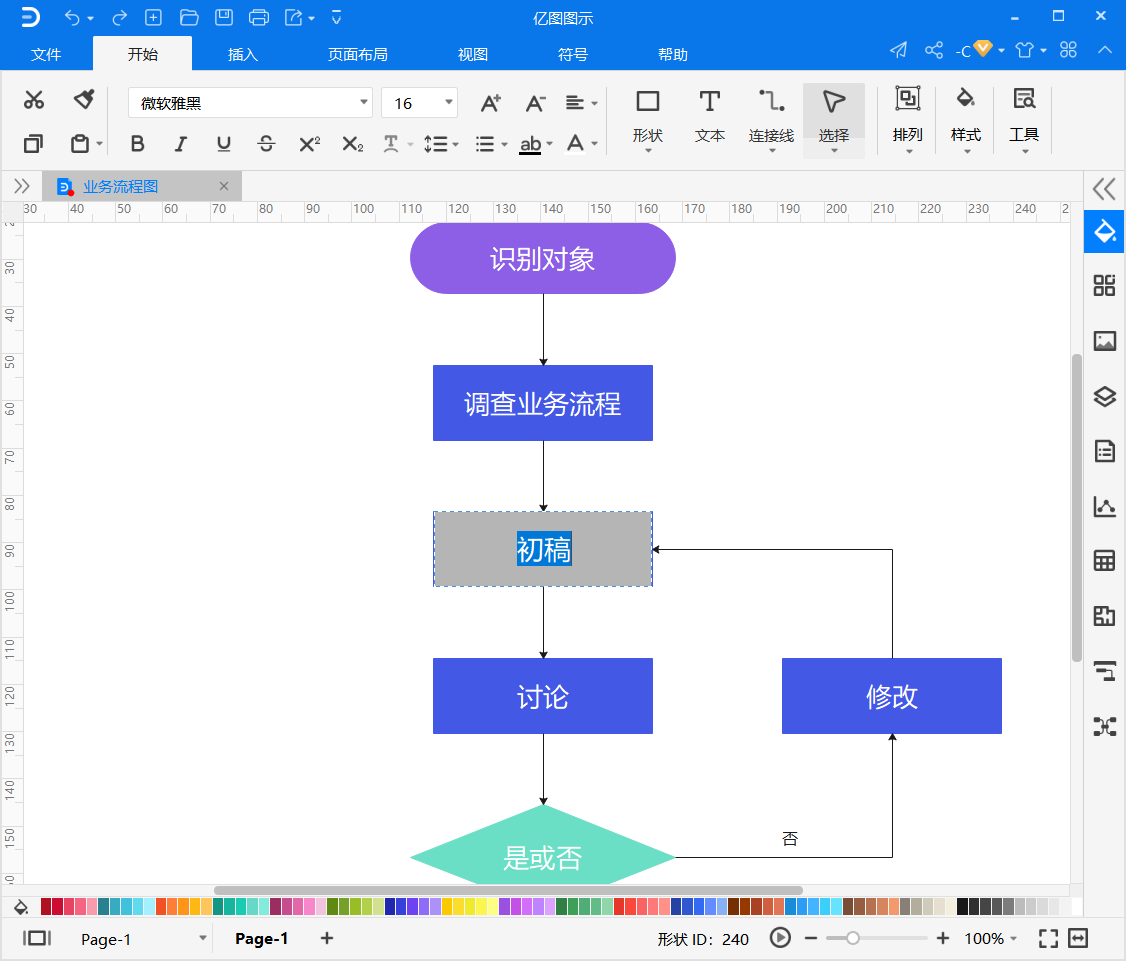Switch to the 页面布局 tab
This screenshot has height=961, width=1126.
pos(358,55)
